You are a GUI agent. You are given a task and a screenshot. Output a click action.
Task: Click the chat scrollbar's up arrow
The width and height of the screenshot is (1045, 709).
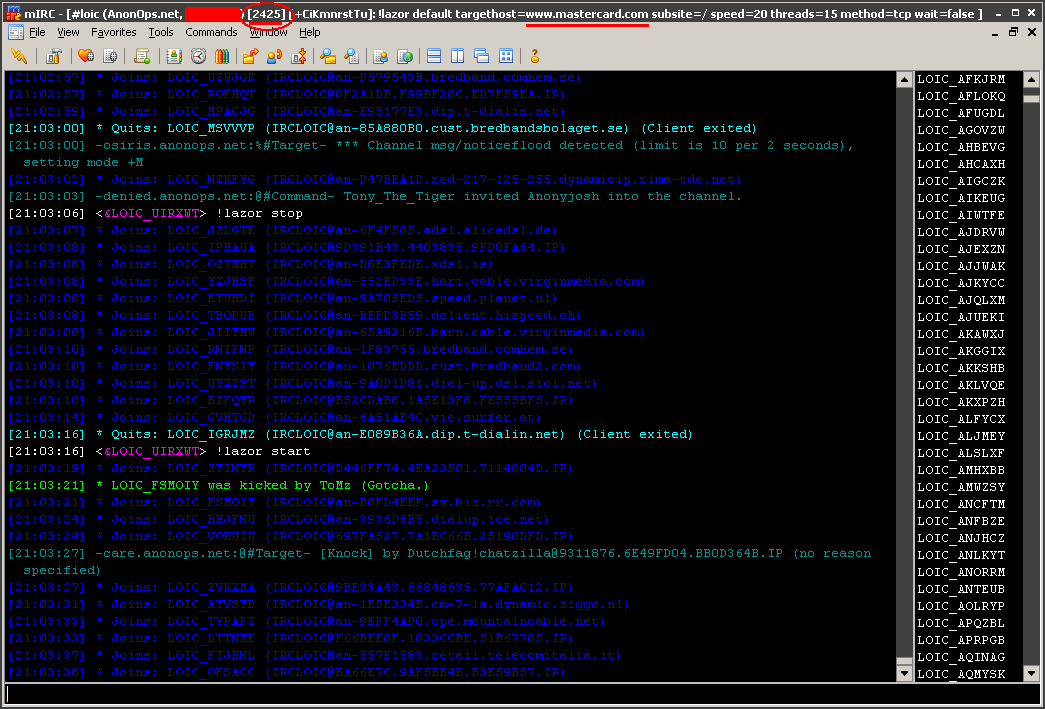(x=903, y=78)
